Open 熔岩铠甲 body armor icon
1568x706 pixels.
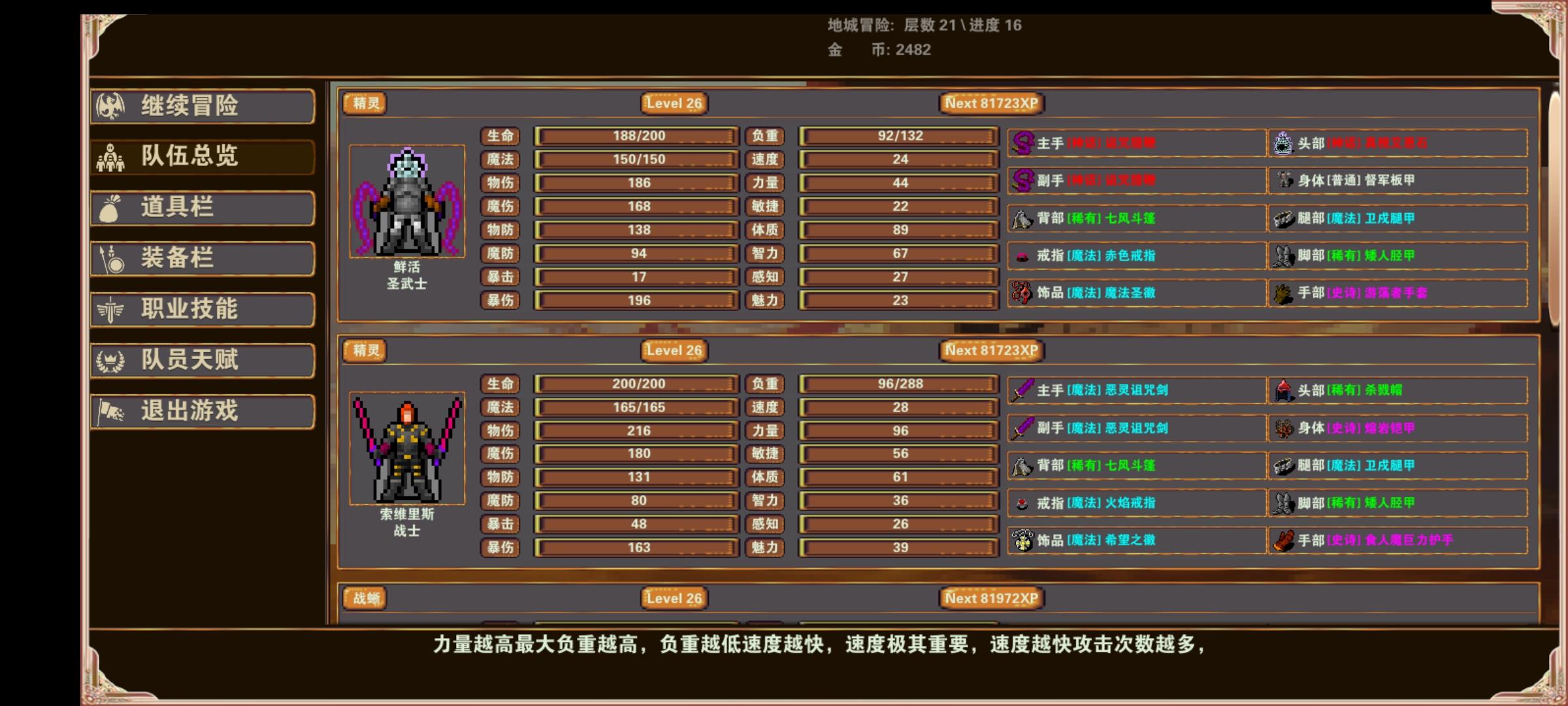coord(1283,428)
